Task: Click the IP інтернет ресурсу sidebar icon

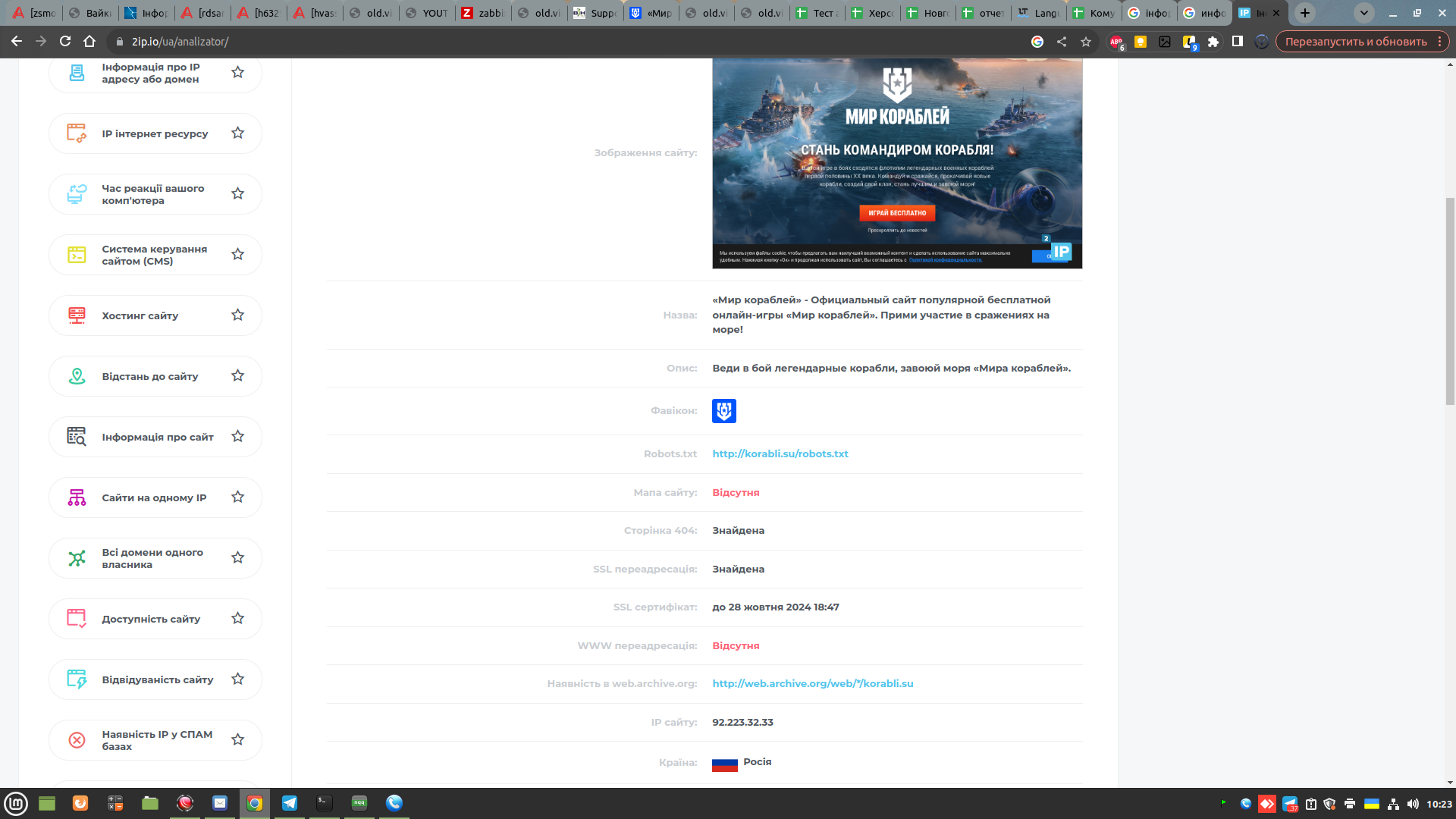Action: pyautogui.click(x=77, y=133)
